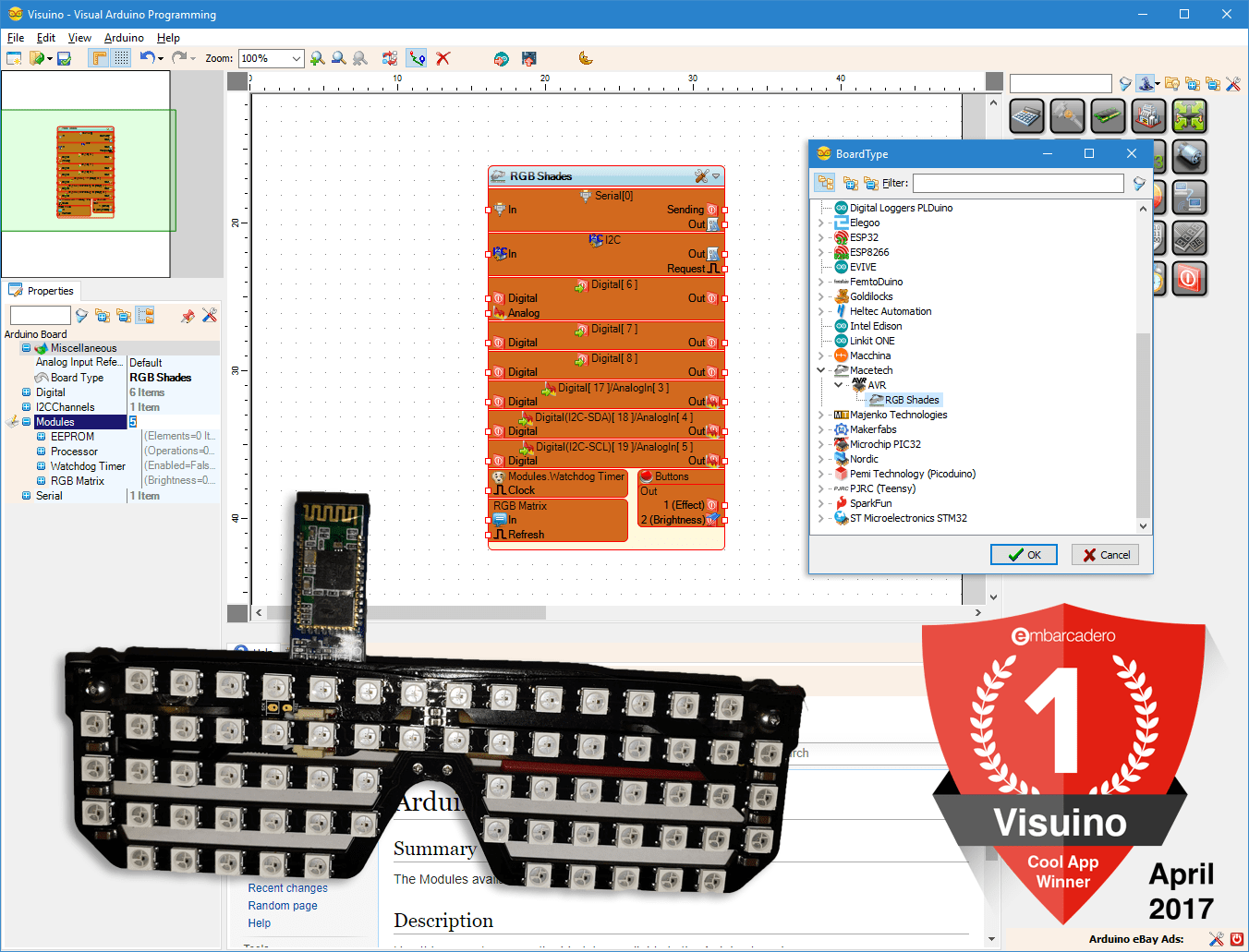Click the factory Generators category icon
The height and width of the screenshot is (952, 1249).
[x=1148, y=116]
